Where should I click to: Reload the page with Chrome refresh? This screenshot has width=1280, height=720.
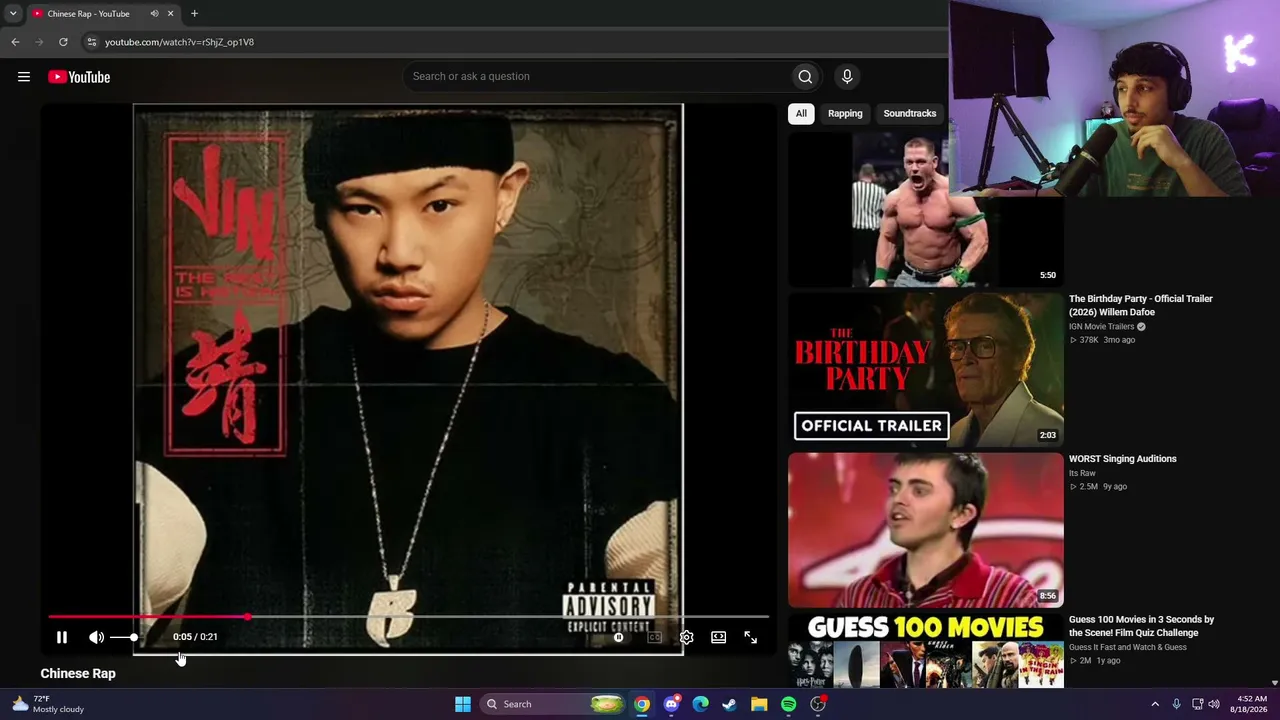pyautogui.click(x=63, y=42)
